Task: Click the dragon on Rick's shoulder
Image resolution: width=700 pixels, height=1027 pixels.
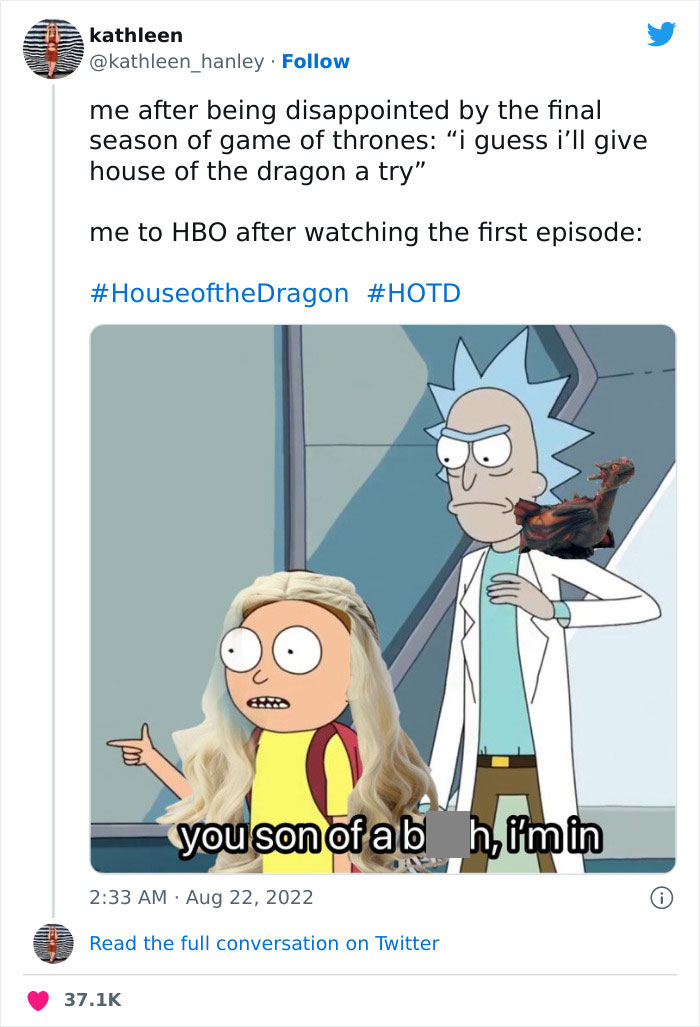Action: point(574,508)
